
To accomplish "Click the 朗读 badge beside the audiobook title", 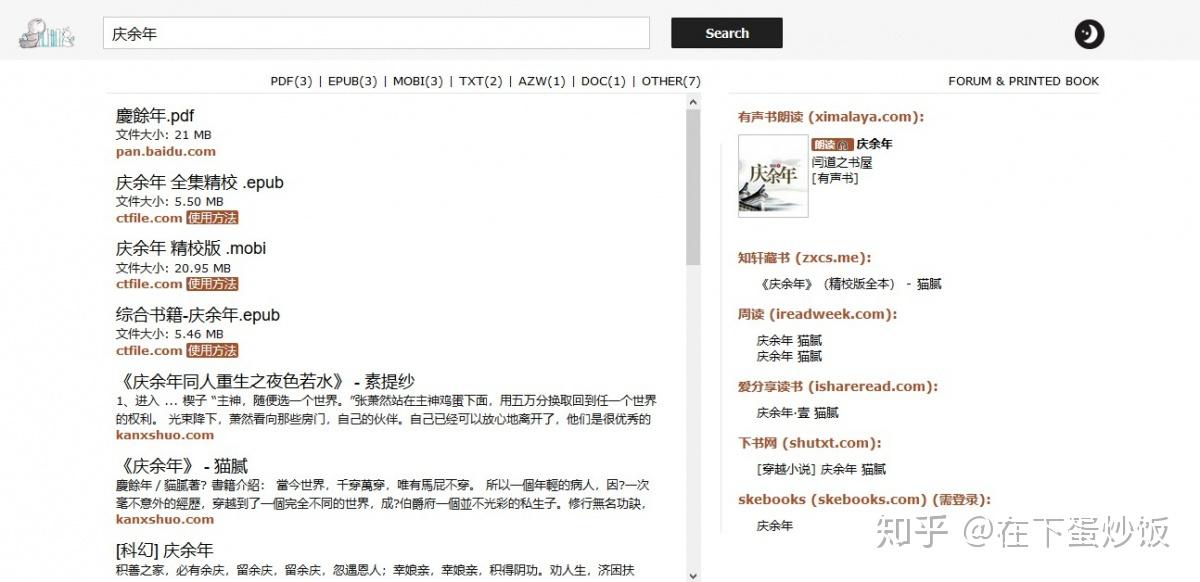I will [831, 144].
